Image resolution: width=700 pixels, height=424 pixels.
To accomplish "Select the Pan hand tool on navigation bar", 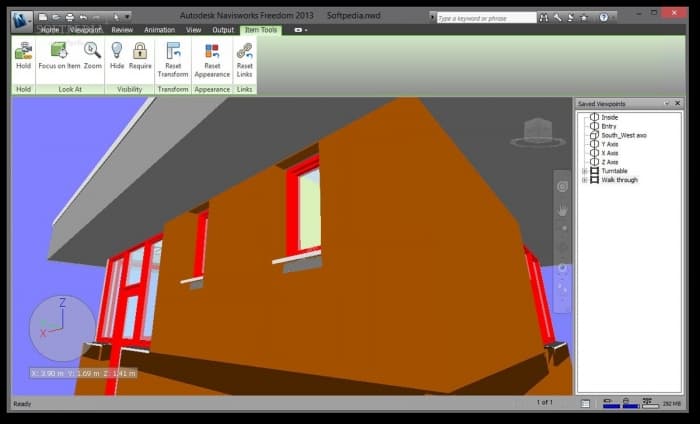I will coord(563,209).
